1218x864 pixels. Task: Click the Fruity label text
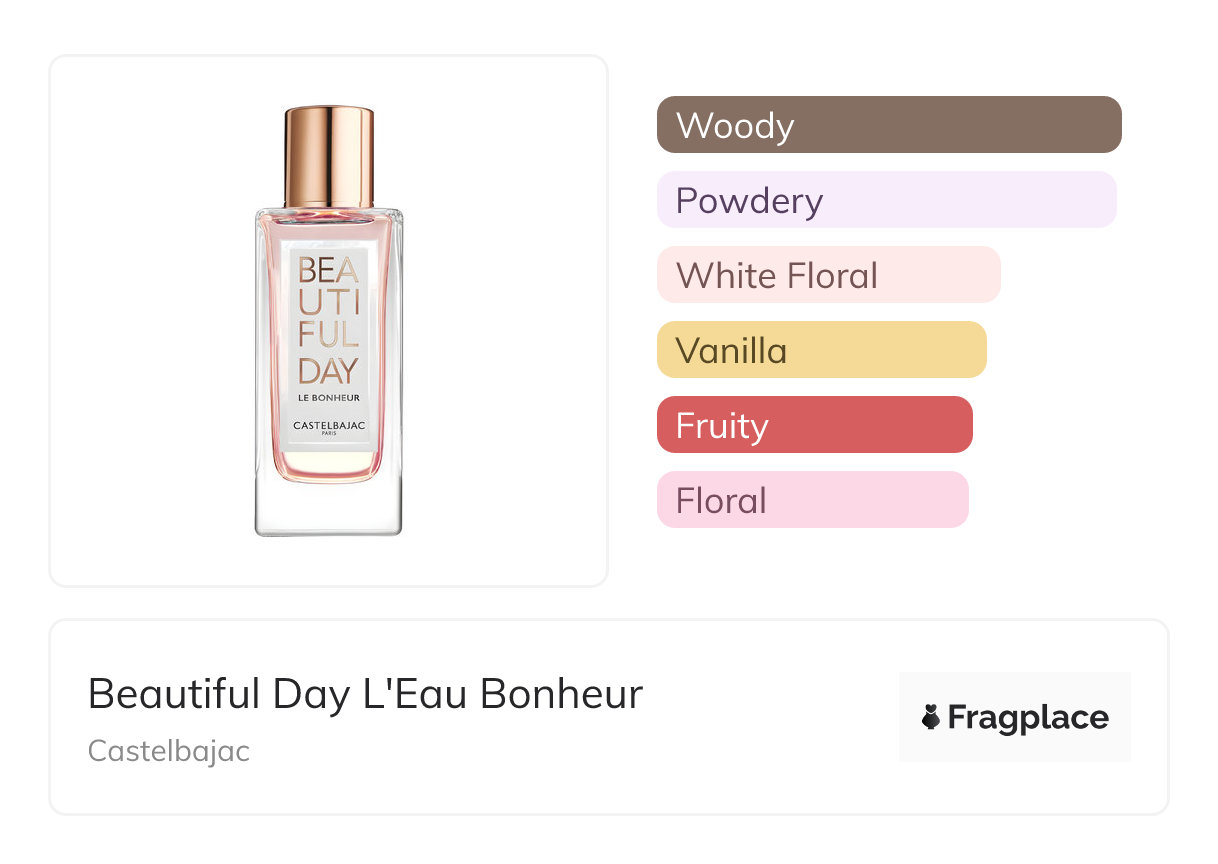click(722, 426)
